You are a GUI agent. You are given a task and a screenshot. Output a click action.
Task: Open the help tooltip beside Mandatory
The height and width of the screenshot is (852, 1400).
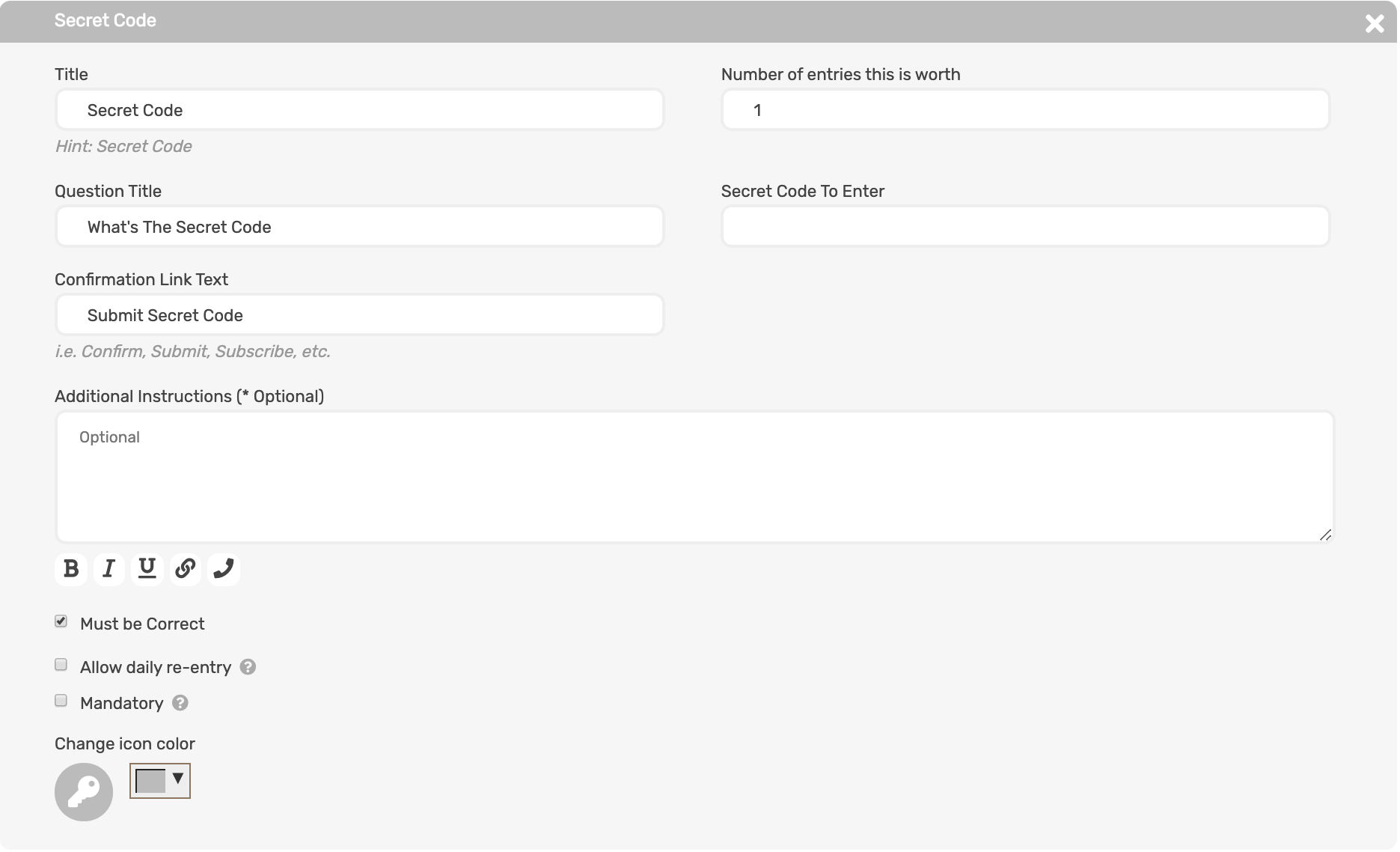[x=179, y=702]
